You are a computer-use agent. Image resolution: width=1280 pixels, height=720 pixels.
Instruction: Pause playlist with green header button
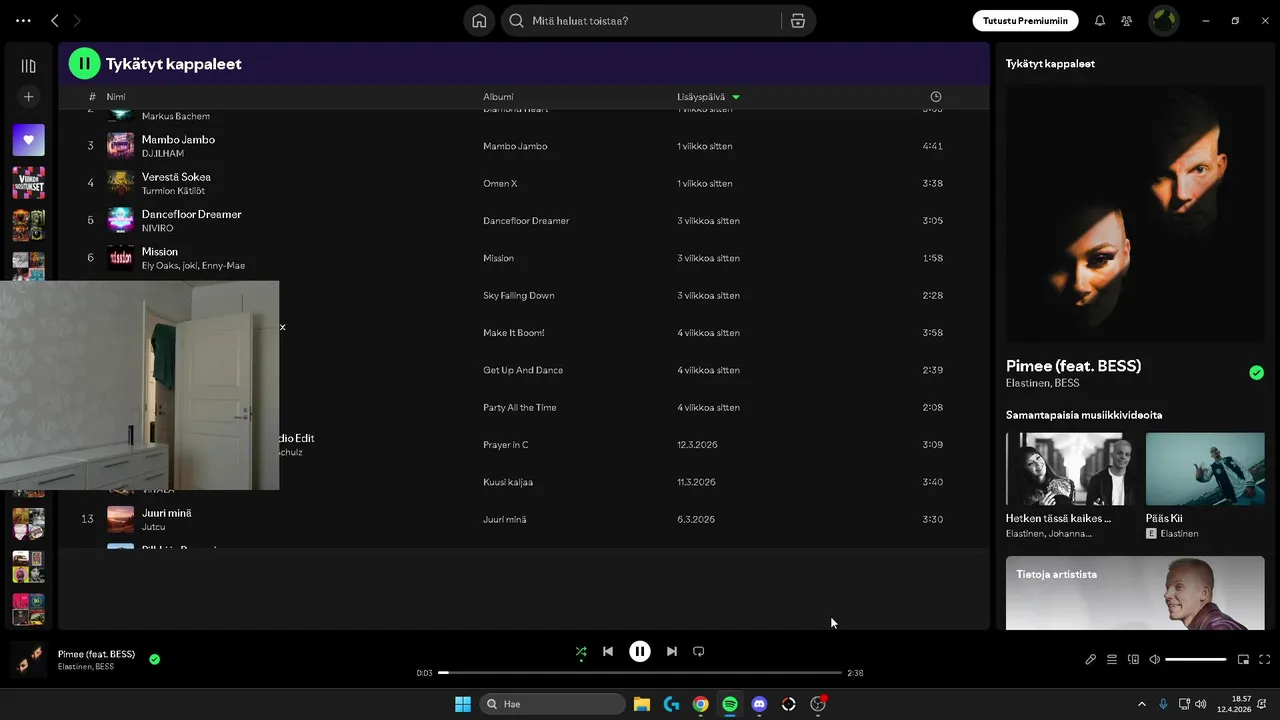84,63
